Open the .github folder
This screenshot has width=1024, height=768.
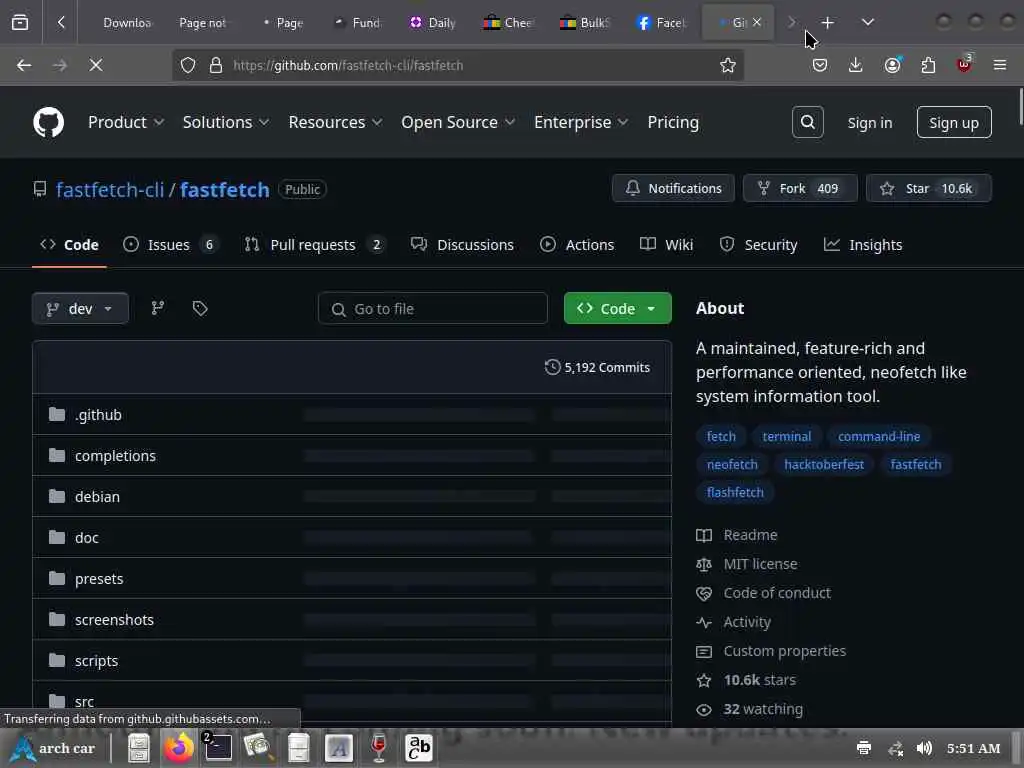[x=98, y=415]
